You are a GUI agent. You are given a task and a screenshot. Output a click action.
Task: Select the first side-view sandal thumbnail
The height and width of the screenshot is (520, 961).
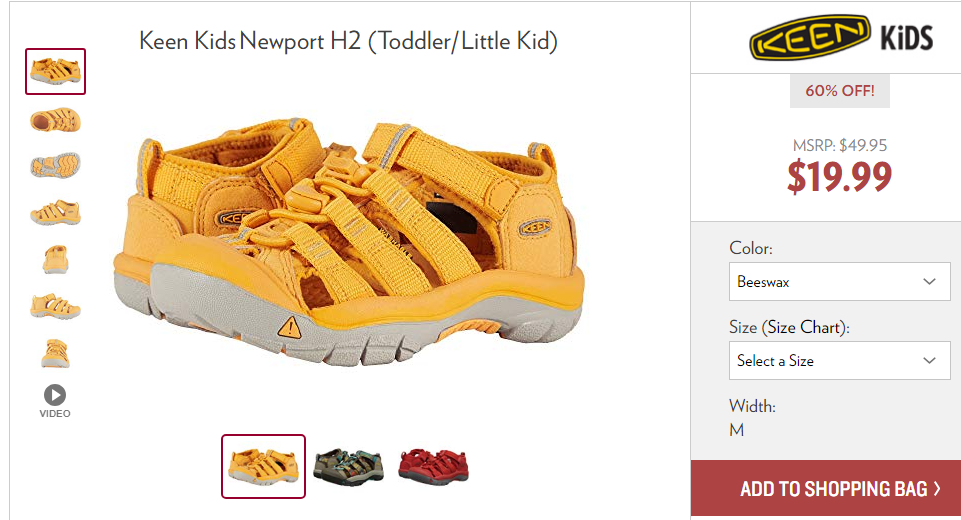tap(55, 71)
